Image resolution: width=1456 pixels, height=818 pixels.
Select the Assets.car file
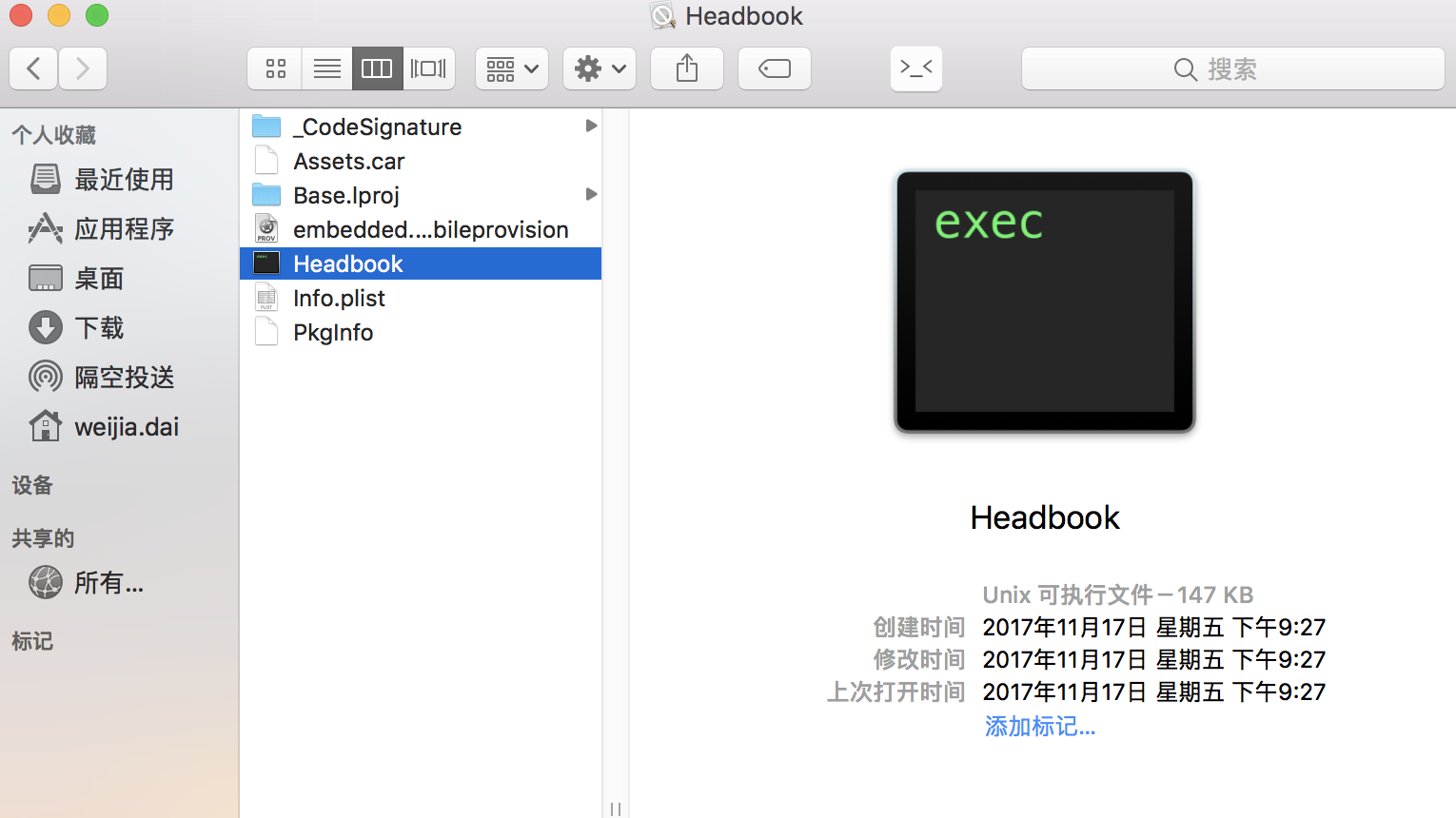[x=348, y=162]
